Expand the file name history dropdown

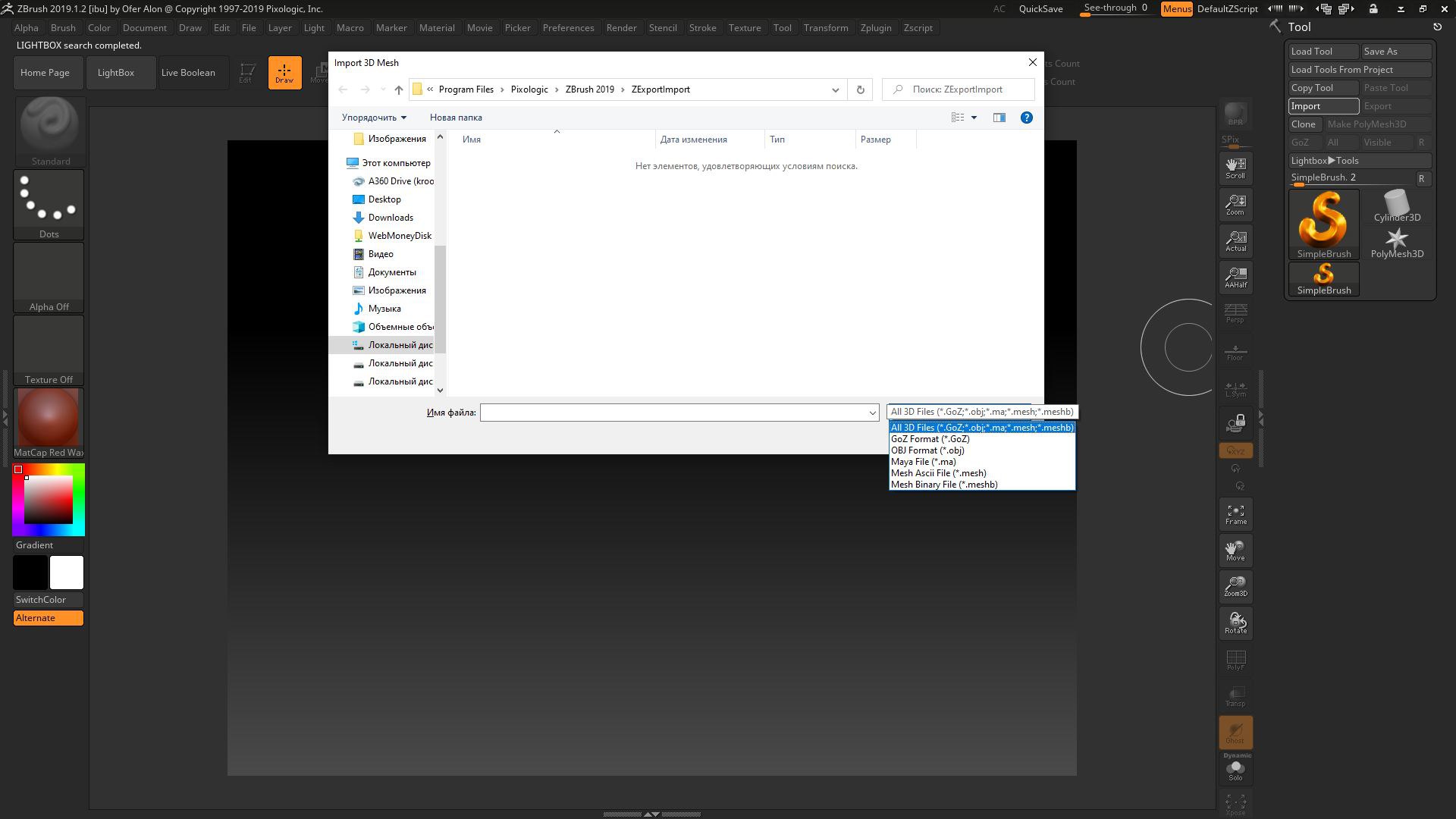click(872, 413)
